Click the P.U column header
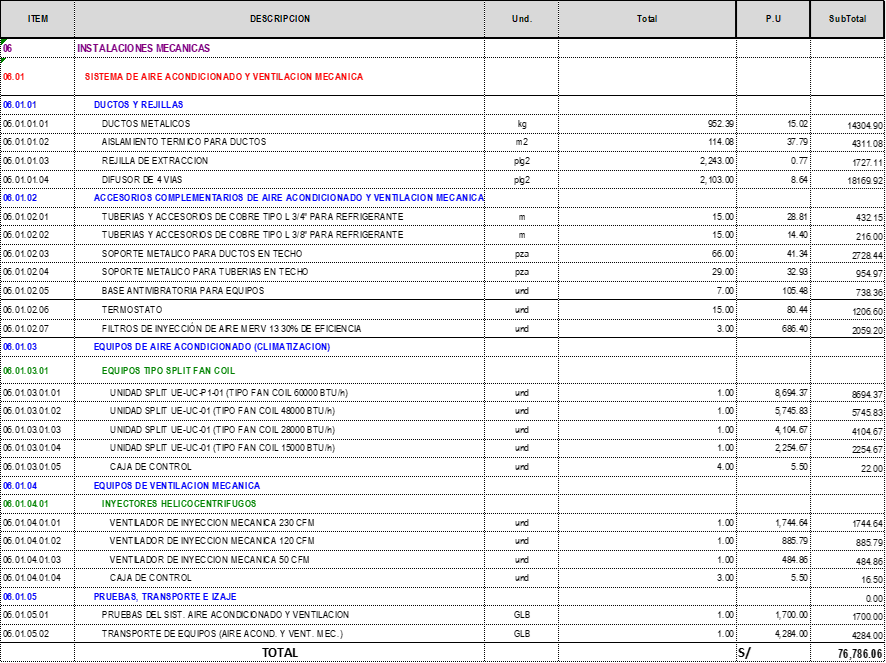The image size is (886, 663). tap(773, 19)
